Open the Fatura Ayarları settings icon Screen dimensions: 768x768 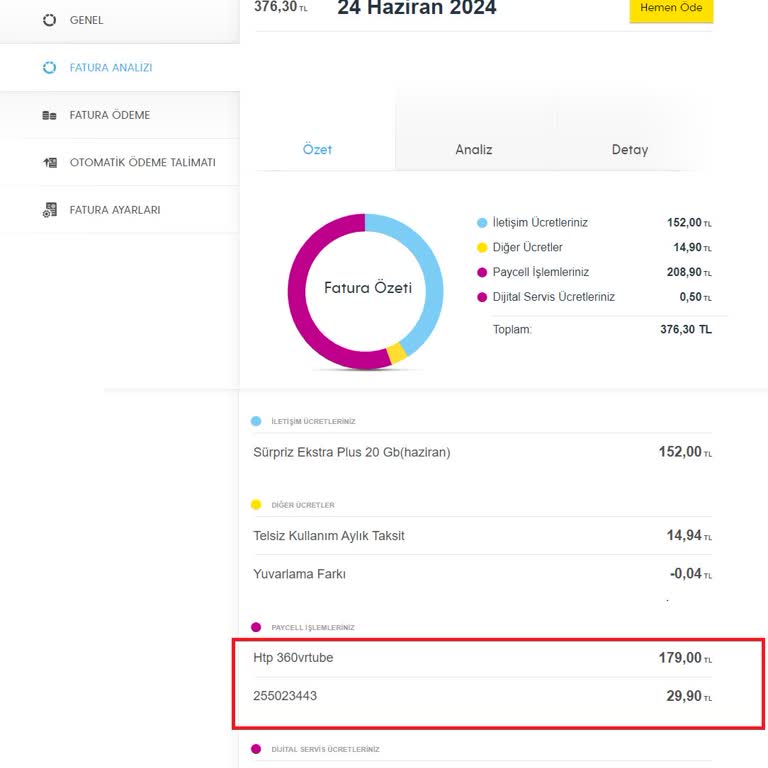pyautogui.click(x=50, y=210)
